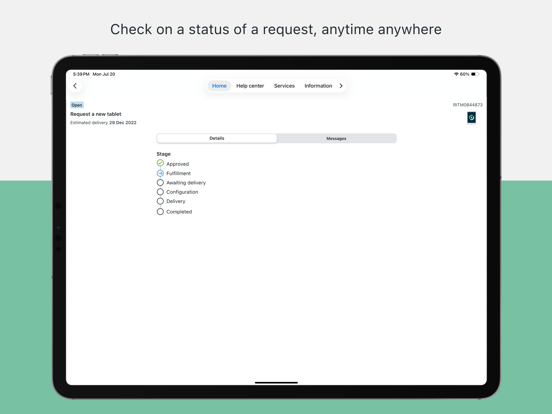Click the Estimated delivery 29 Dec 2022 text

(103, 123)
